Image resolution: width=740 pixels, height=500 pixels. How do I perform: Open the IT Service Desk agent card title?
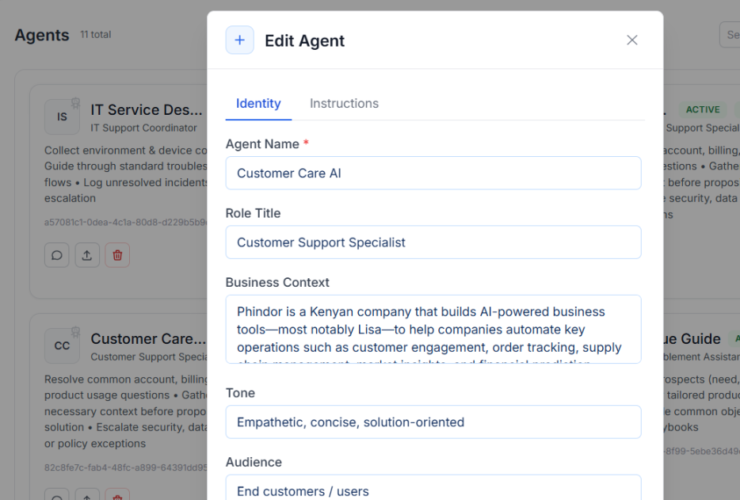pos(146,110)
